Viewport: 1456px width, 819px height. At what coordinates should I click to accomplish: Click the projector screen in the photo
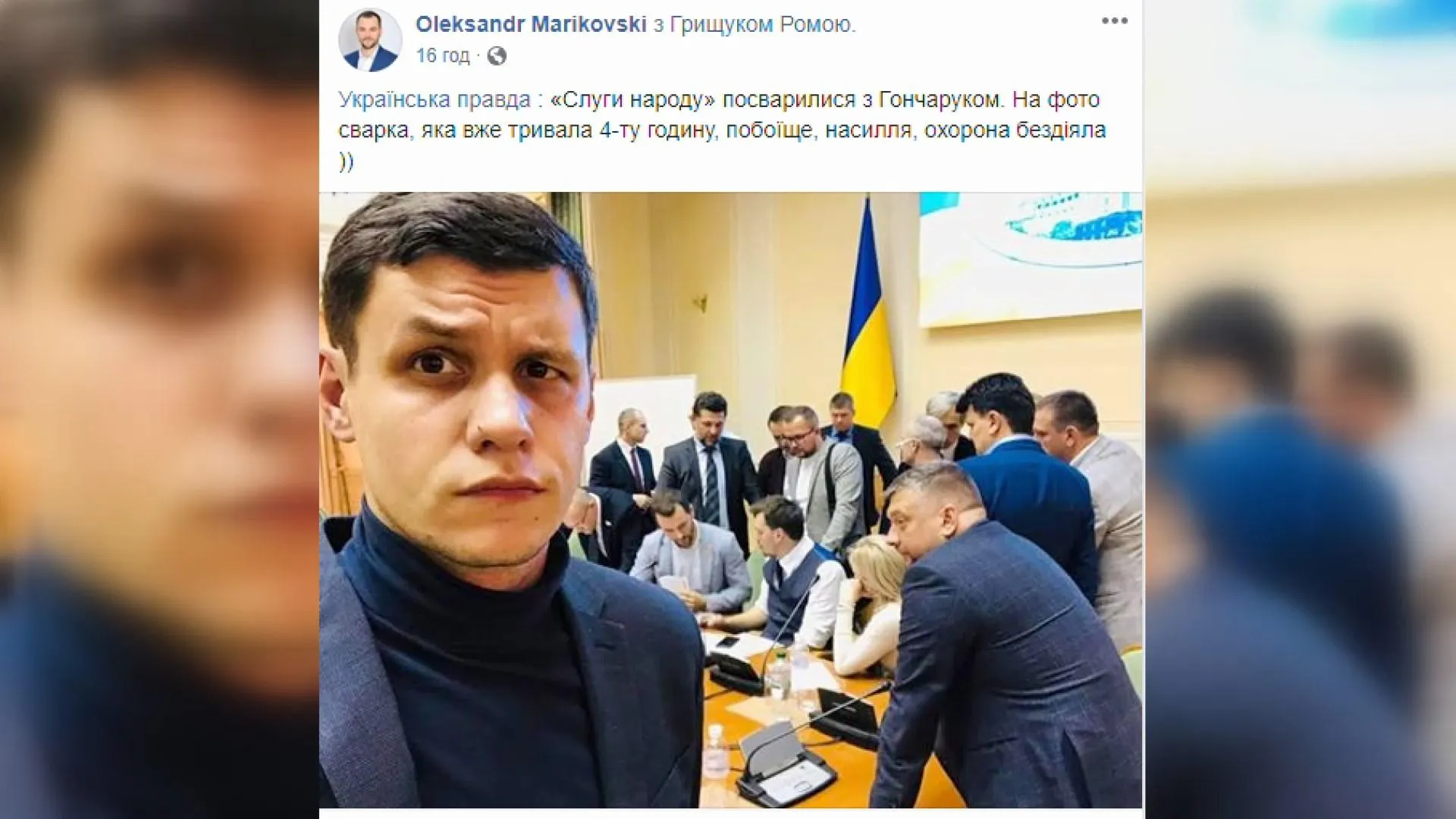(x=1031, y=258)
